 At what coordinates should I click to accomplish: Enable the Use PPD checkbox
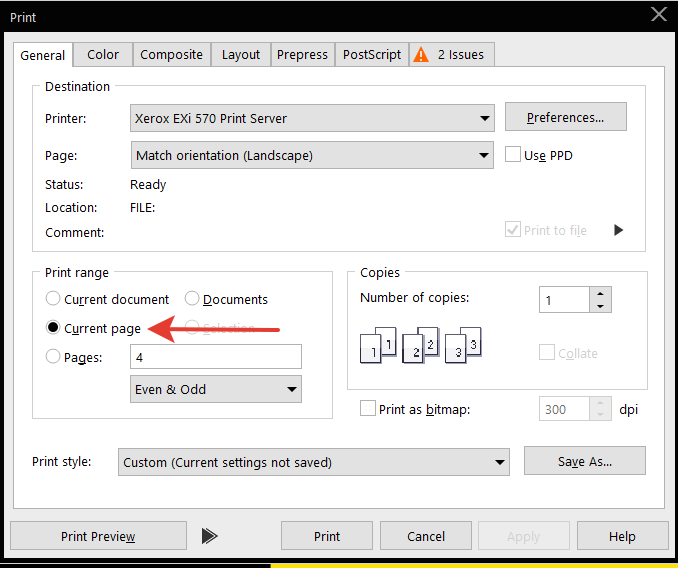tap(513, 154)
